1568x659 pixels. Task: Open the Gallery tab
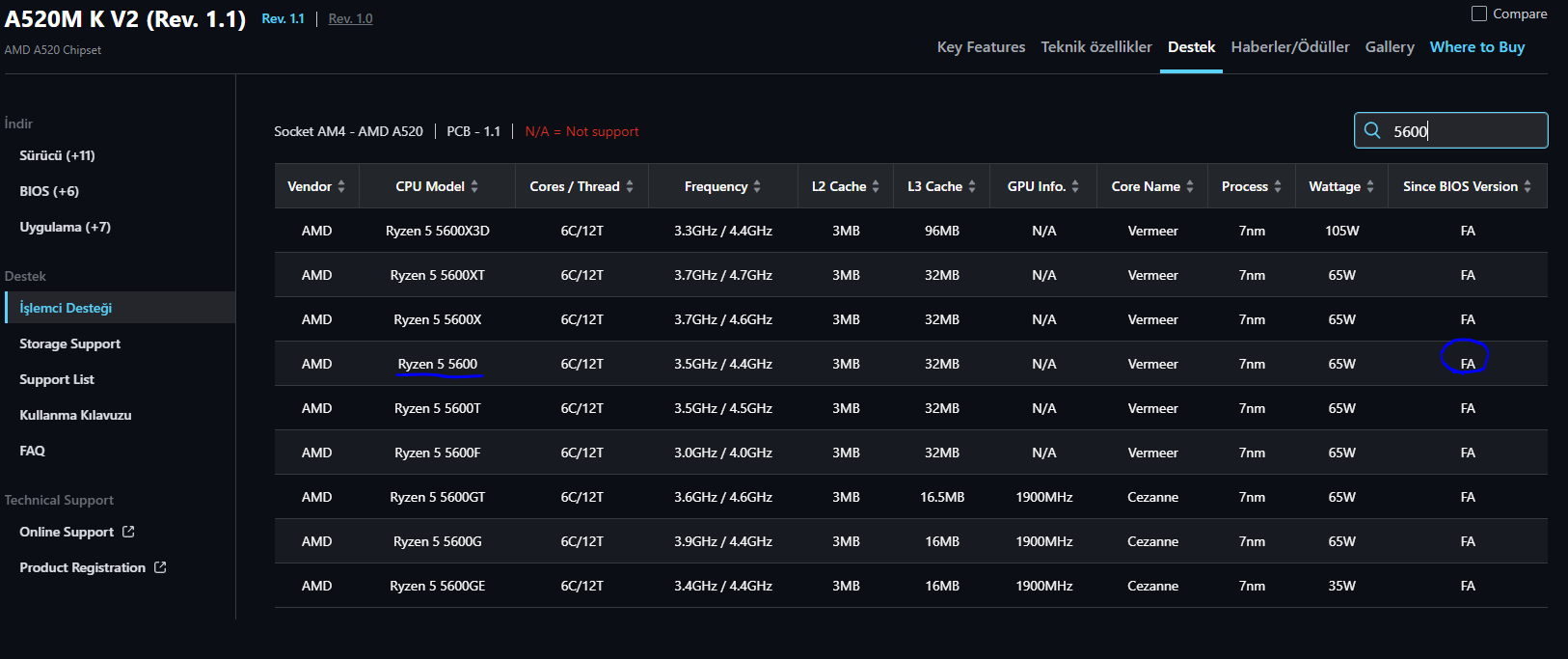[1390, 46]
